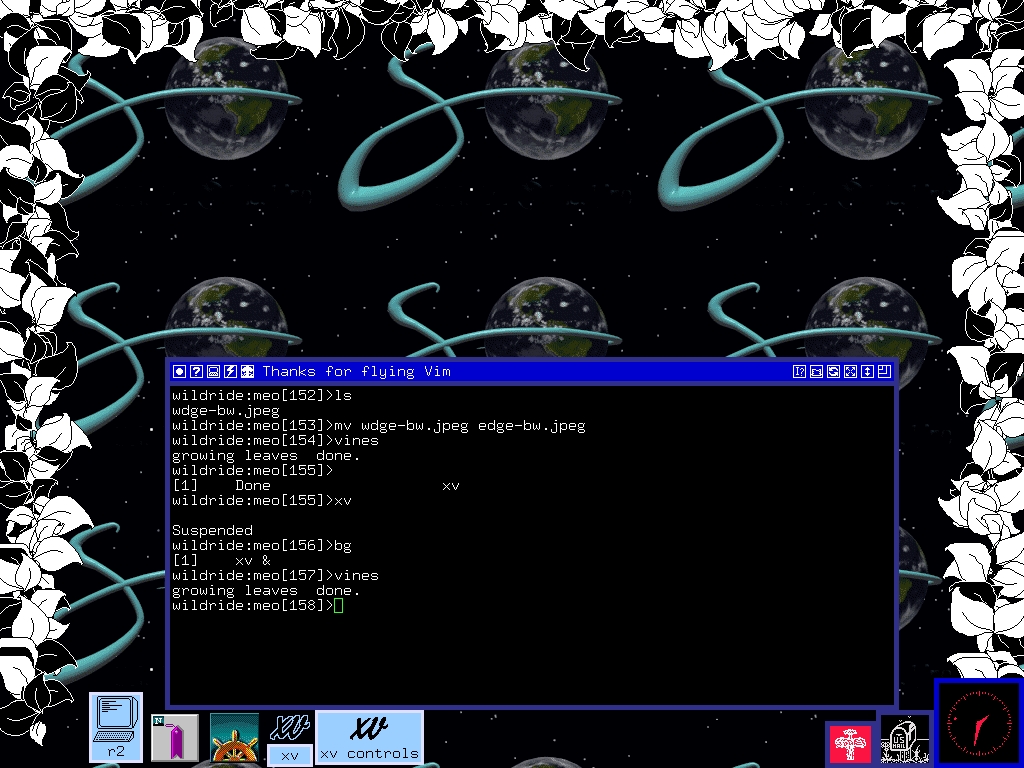1024x768 pixels.
Task: Click the 'I?' info button in titlebar
Action: (x=799, y=372)
